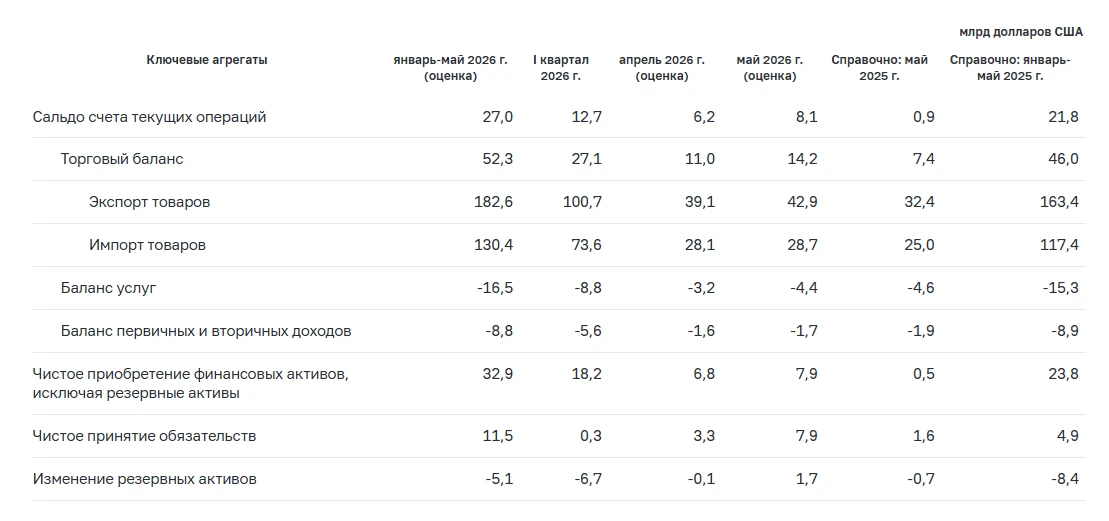Screen dimensions: 1109x521
Task: Select the import value 117,4
Action: click(1059, 245)
